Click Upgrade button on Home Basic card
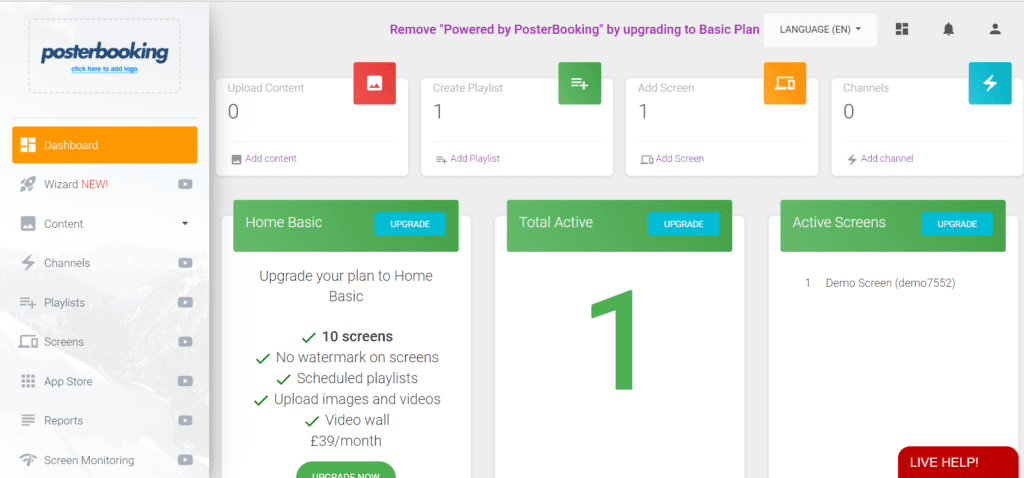This screenshot has height=478, width=1024. pyautogui.click(x=410, y=224)
